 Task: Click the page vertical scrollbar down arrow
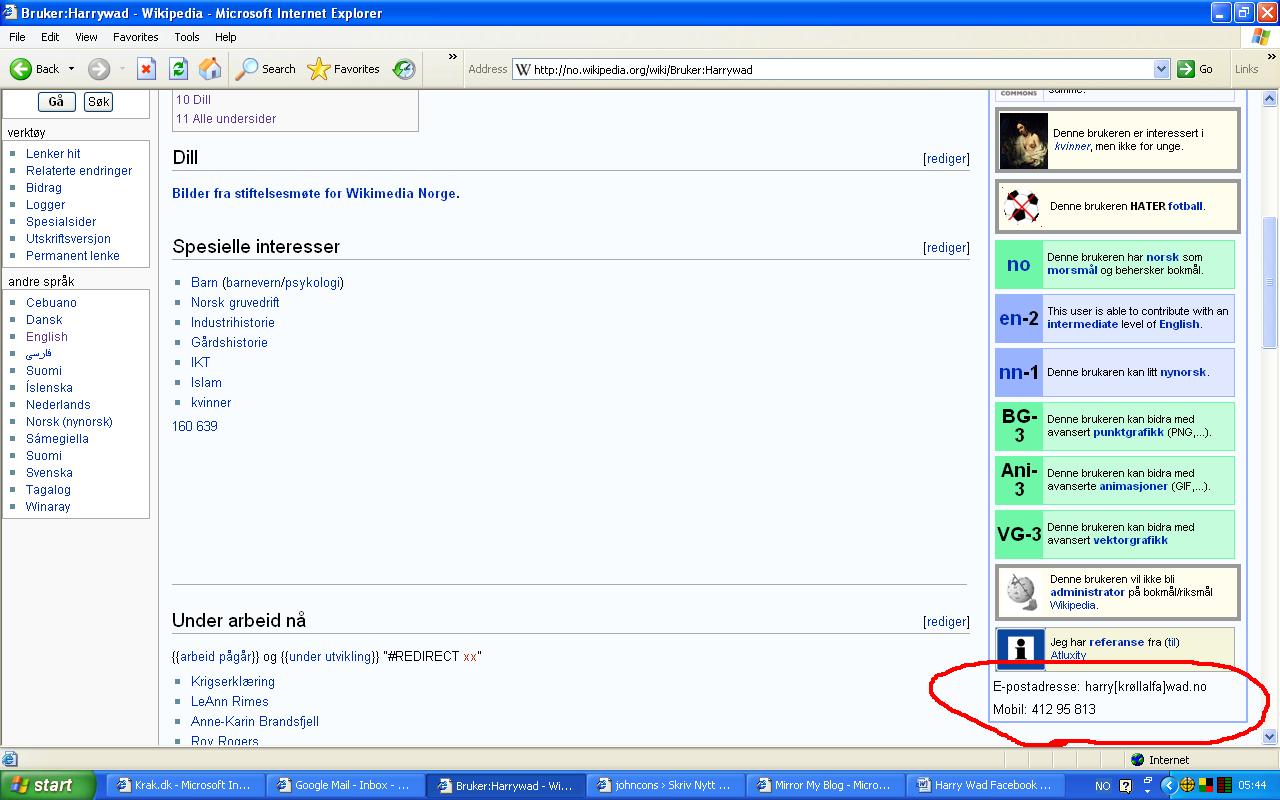point(1270,737)
